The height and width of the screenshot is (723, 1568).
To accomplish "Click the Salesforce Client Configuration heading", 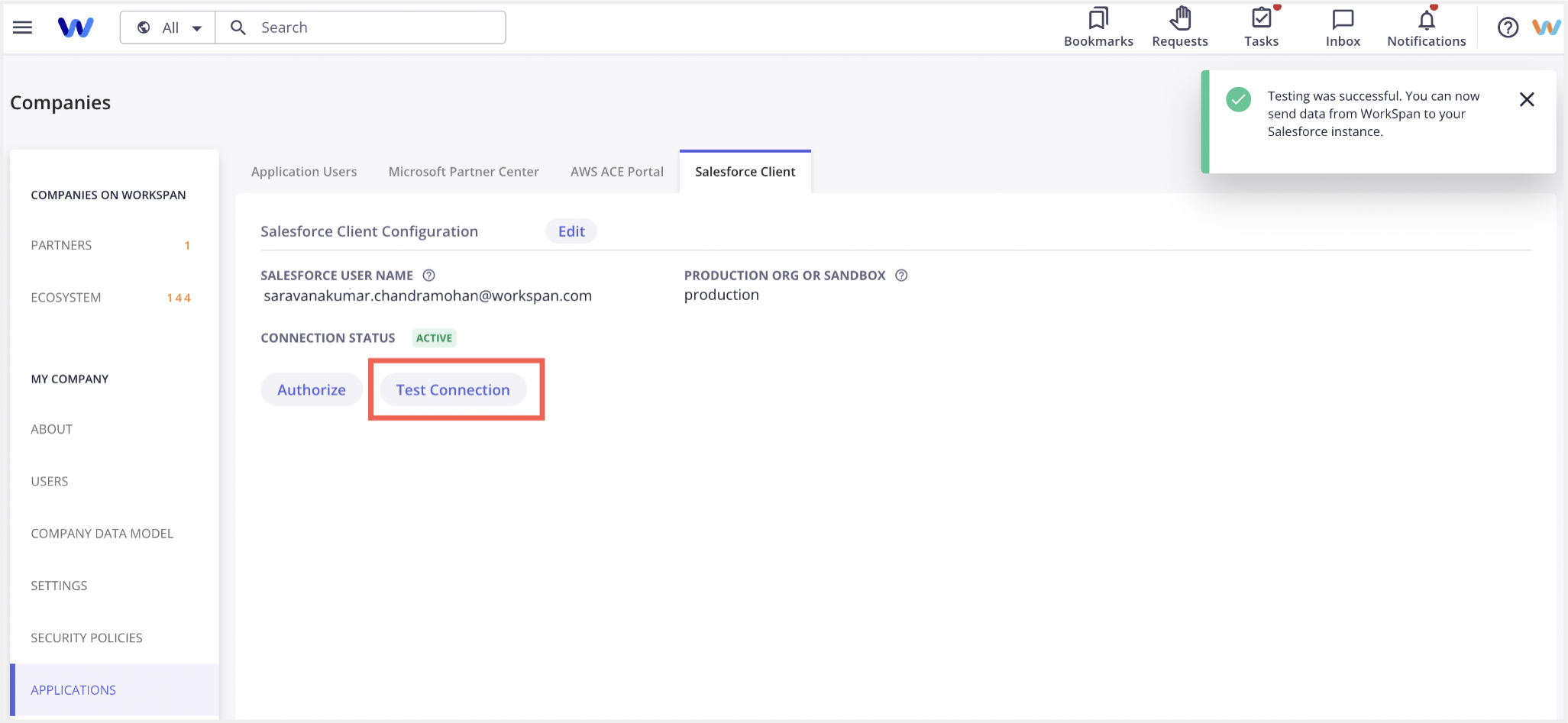I will 369,231.
